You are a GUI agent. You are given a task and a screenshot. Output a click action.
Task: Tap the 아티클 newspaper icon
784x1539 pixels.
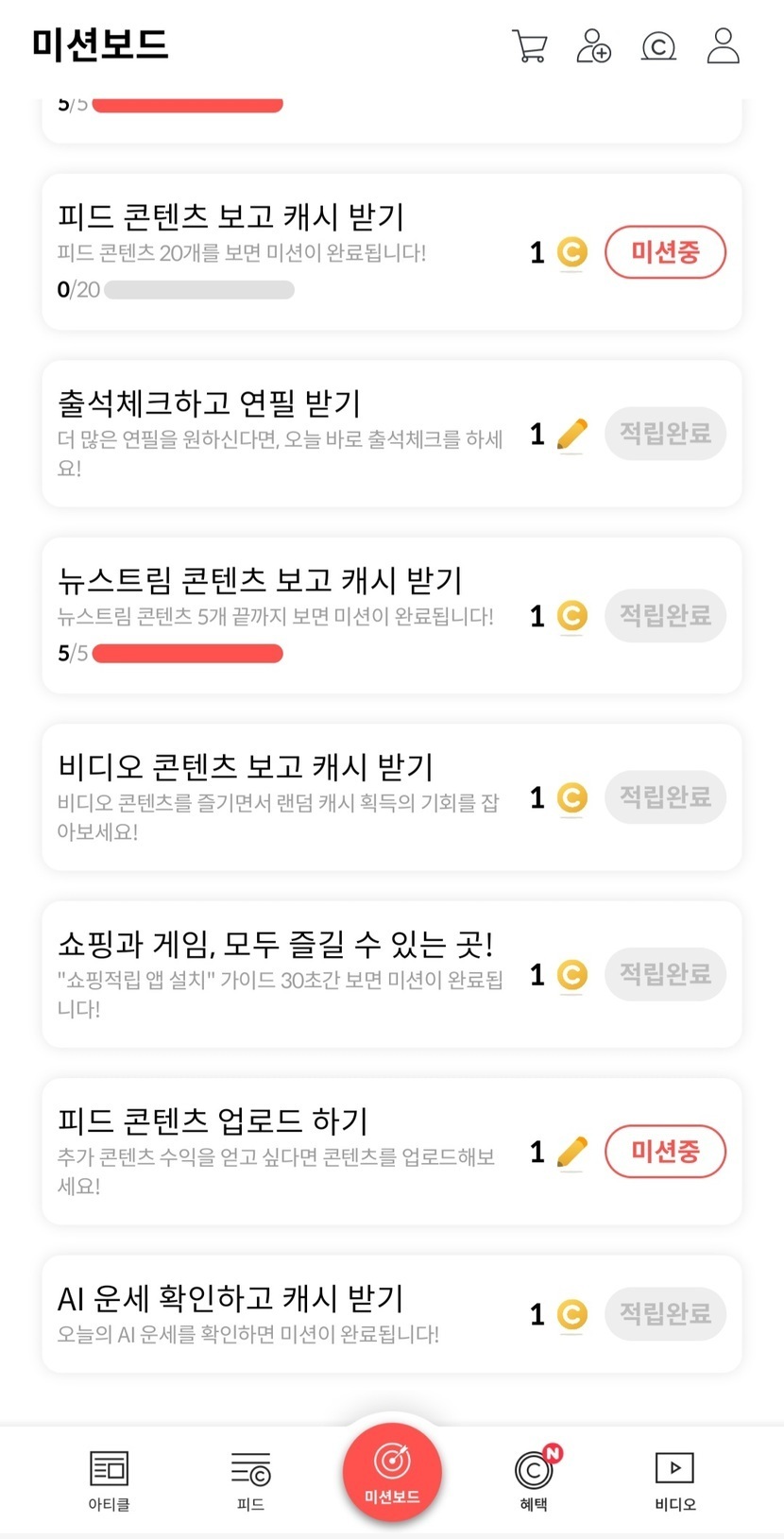tap(109, 1469)
